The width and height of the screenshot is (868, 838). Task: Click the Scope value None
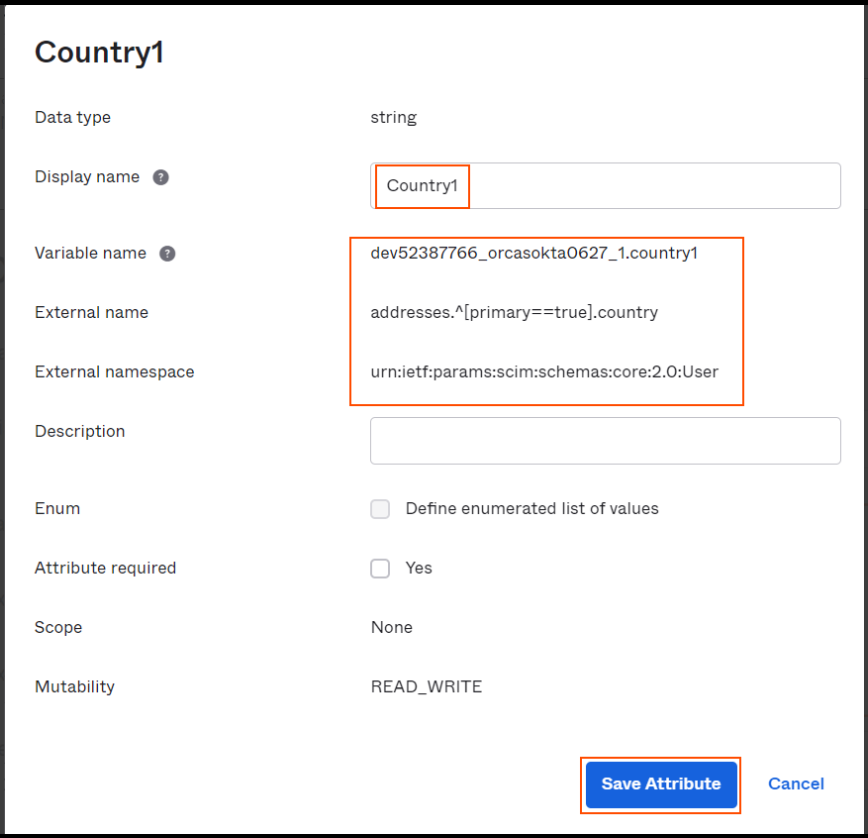(x=391, y=627)
